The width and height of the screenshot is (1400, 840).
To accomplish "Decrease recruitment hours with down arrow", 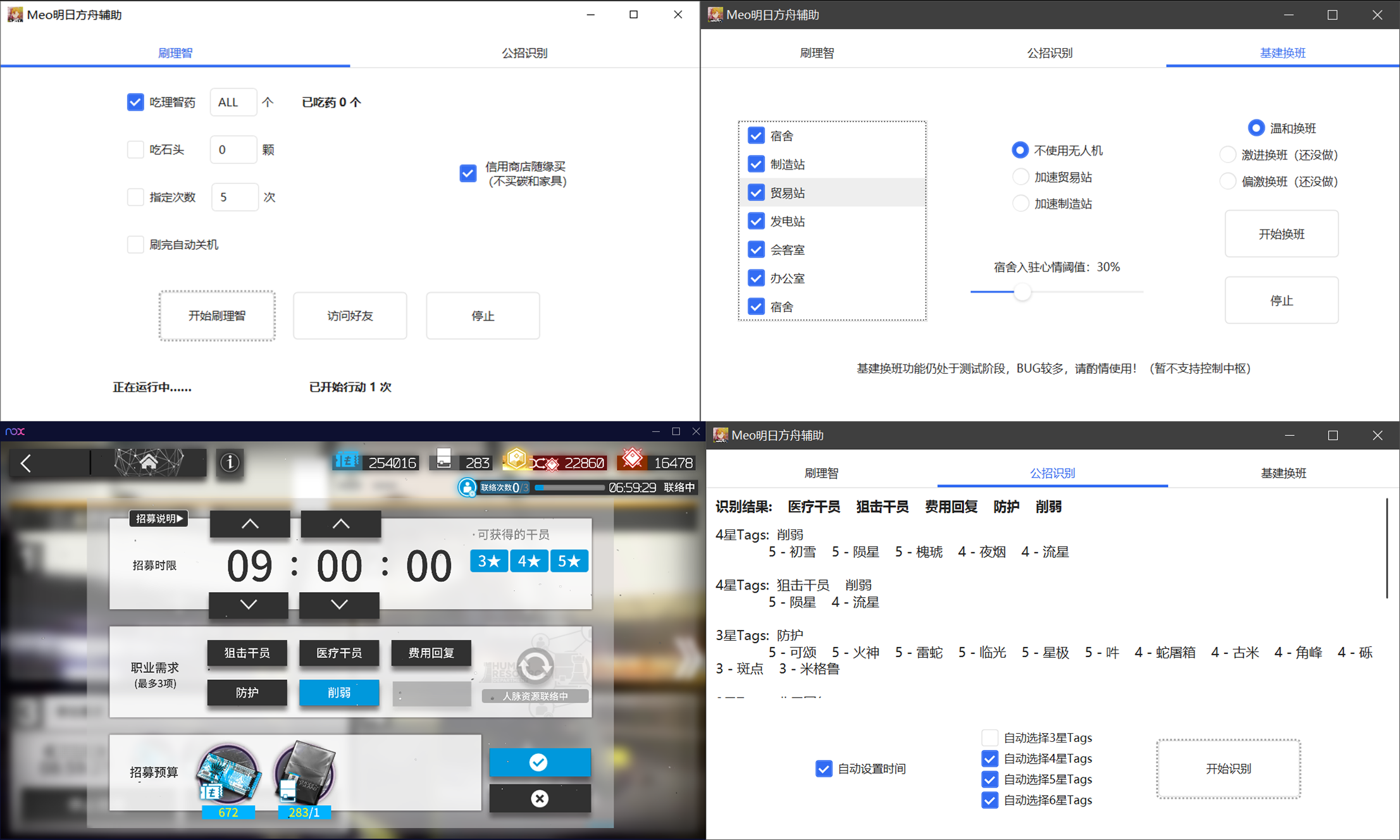I will [249, 605].
